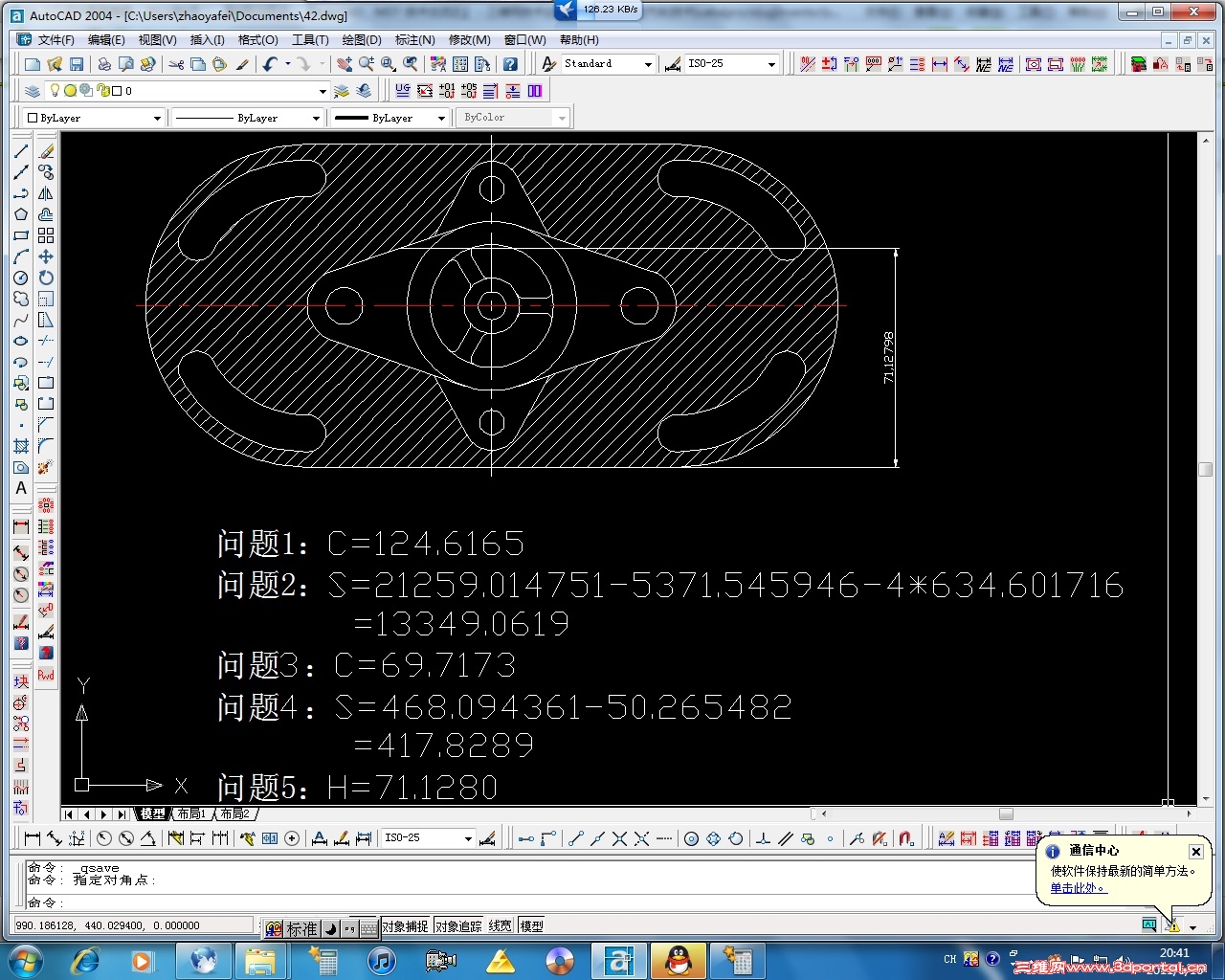Viewport: 1225px width, 980px height.
Task: Select the Arc drawing tool
Action: pyautogui.click(x=21, y=256)
